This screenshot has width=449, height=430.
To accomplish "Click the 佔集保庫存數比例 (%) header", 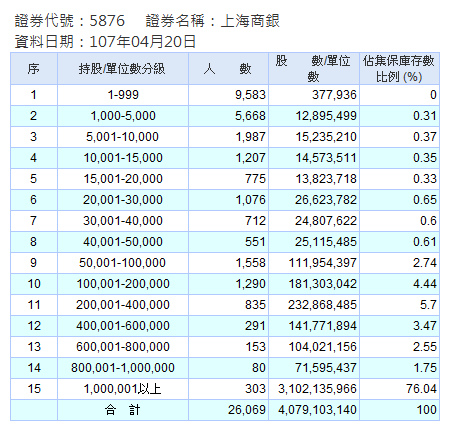I will pos(399,69).
